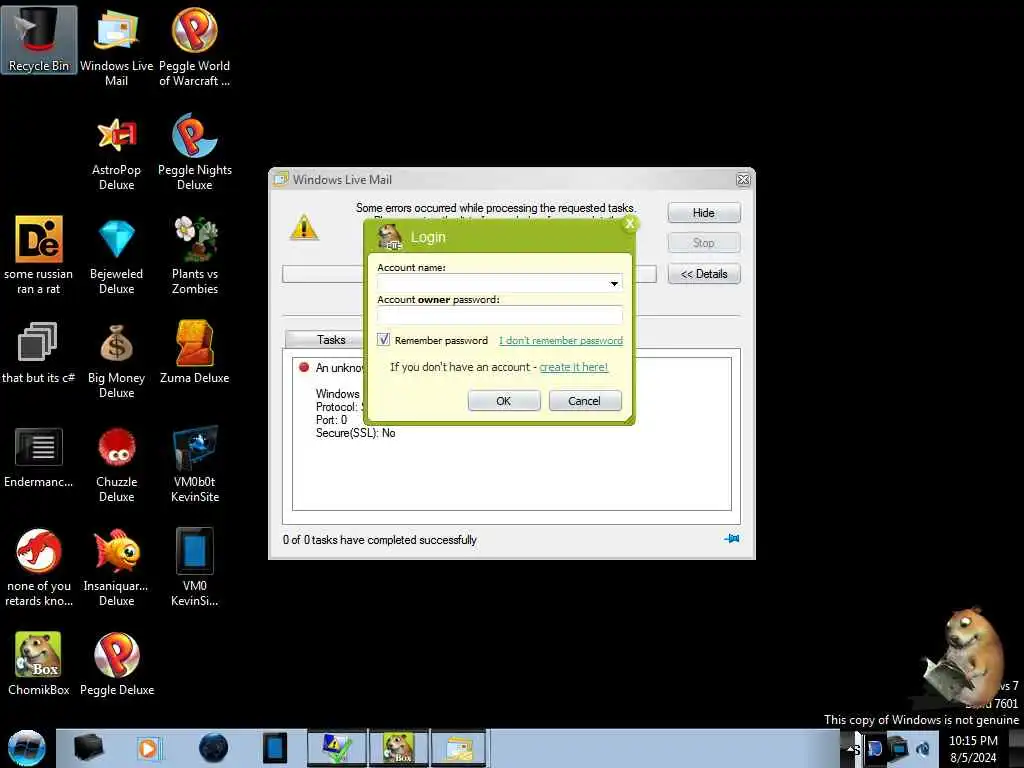1024x768 pixels.
Task: Launch Chuzzle Deluxe desktop icon
Action: tap(116, 464)
